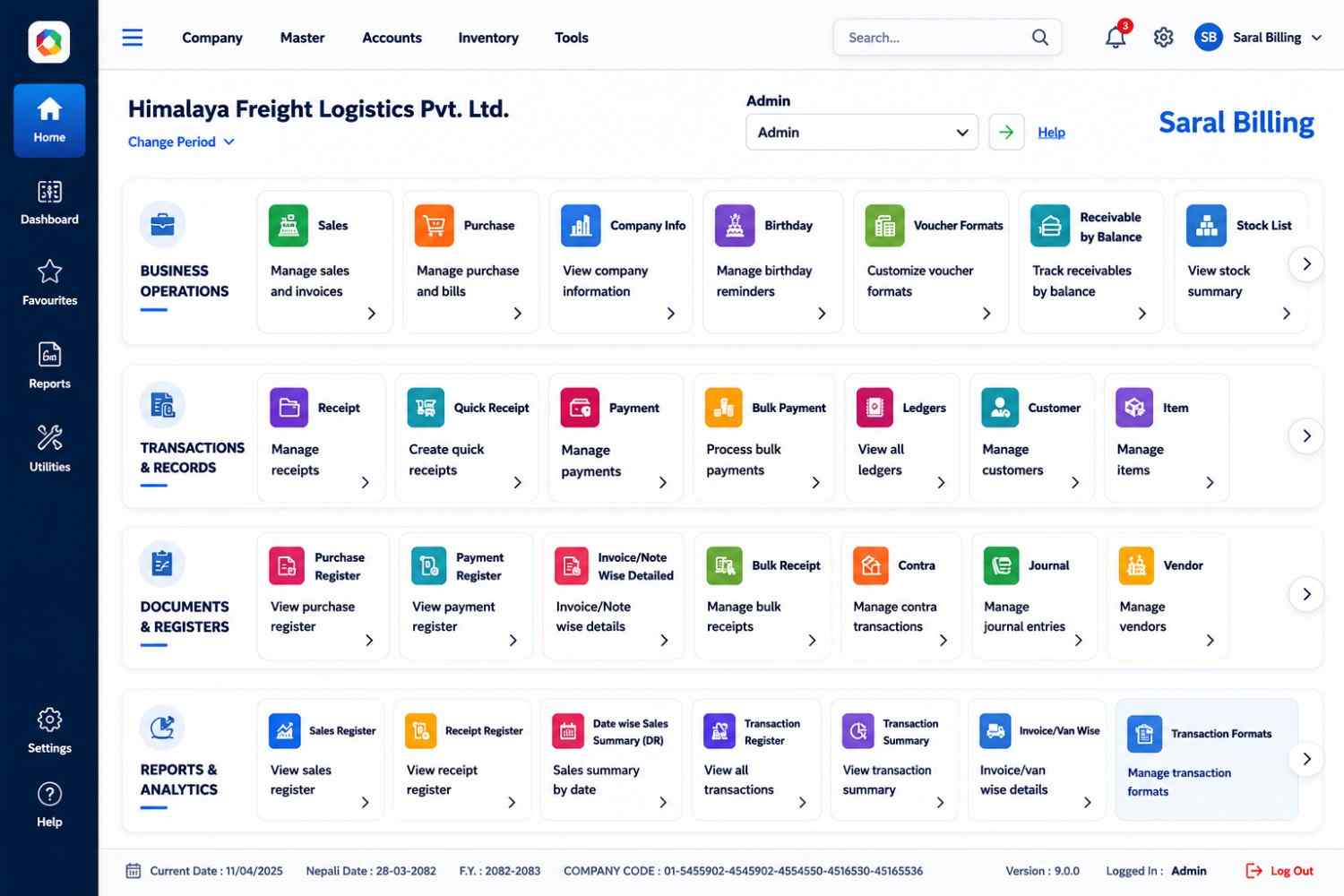Click the Quick Receipt icon
Screen dimensions: 1344x896
tap(426, 408)
